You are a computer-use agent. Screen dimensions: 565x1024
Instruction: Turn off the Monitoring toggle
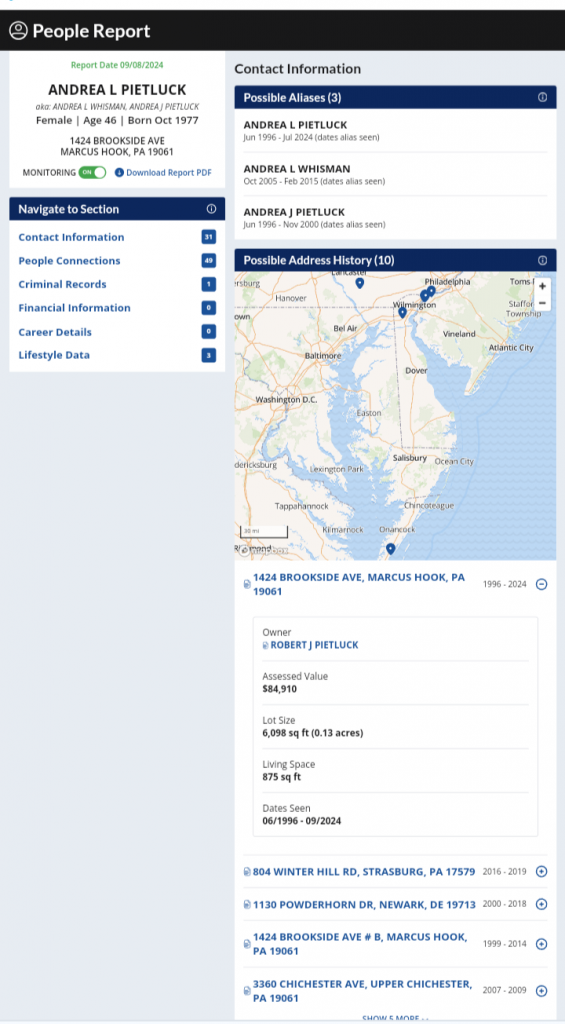pos(92,172)
